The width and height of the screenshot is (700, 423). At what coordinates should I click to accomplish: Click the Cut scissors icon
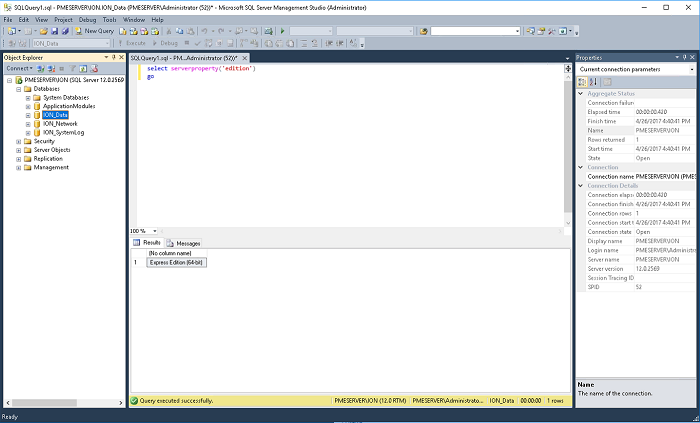click(x=169, y=31)
